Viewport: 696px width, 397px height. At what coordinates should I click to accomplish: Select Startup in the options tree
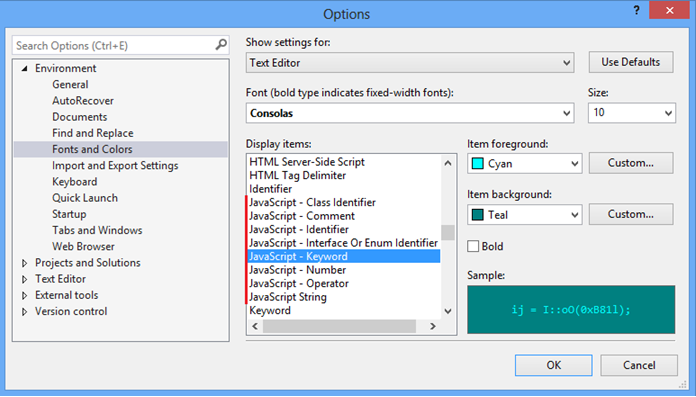pos(69,214)
